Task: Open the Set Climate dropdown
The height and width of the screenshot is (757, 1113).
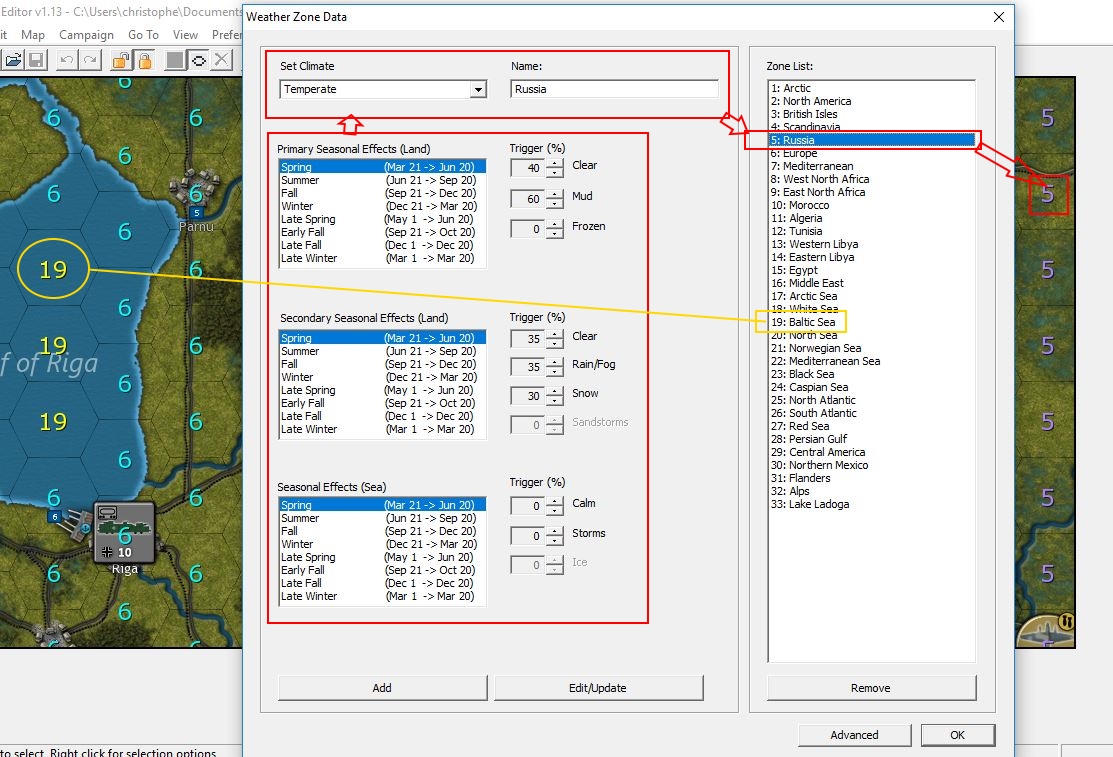Action: (x=478, y=89)
